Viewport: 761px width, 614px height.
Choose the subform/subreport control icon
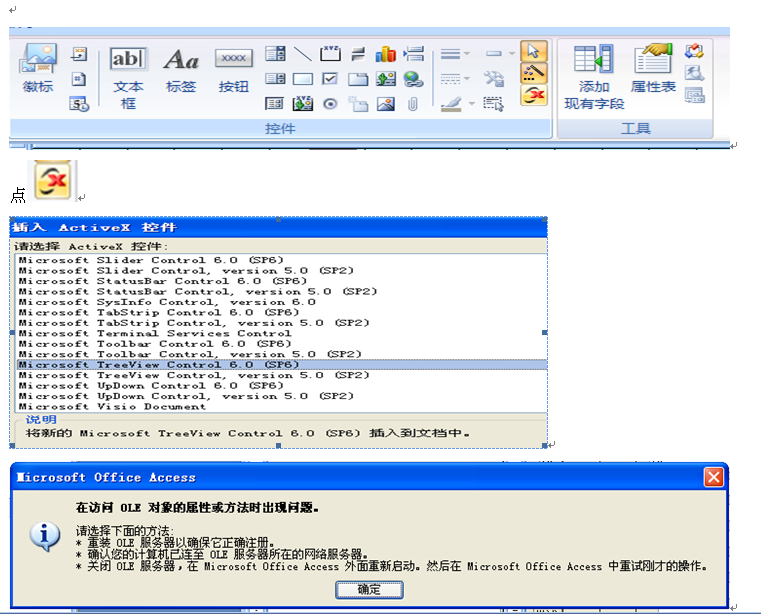pos(275,103)
